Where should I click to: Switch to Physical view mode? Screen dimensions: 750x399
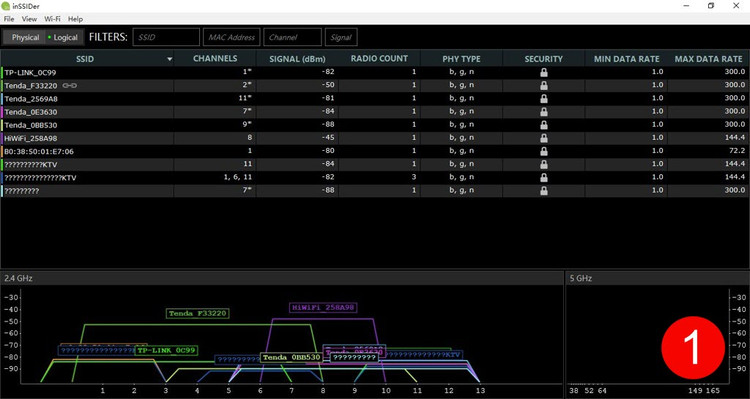click(x=25, y=37)
